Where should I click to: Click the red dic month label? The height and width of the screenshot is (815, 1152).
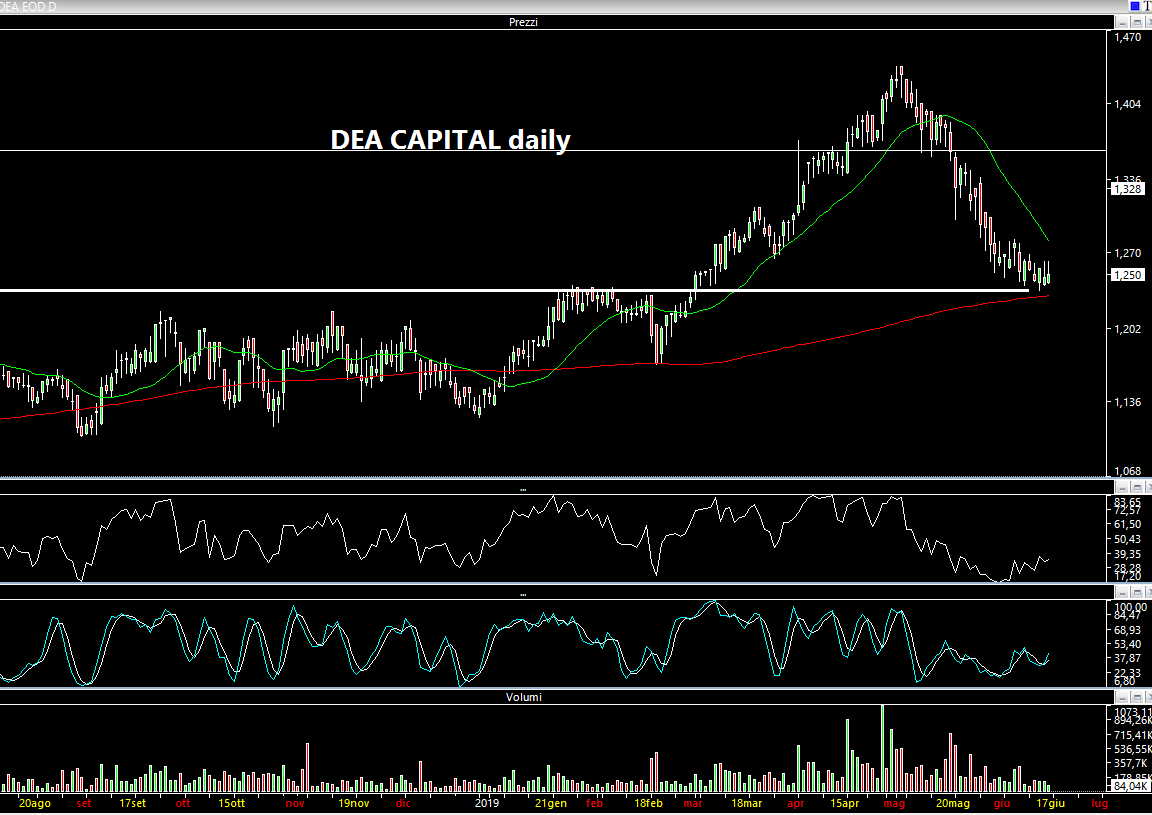click(403, 803)
